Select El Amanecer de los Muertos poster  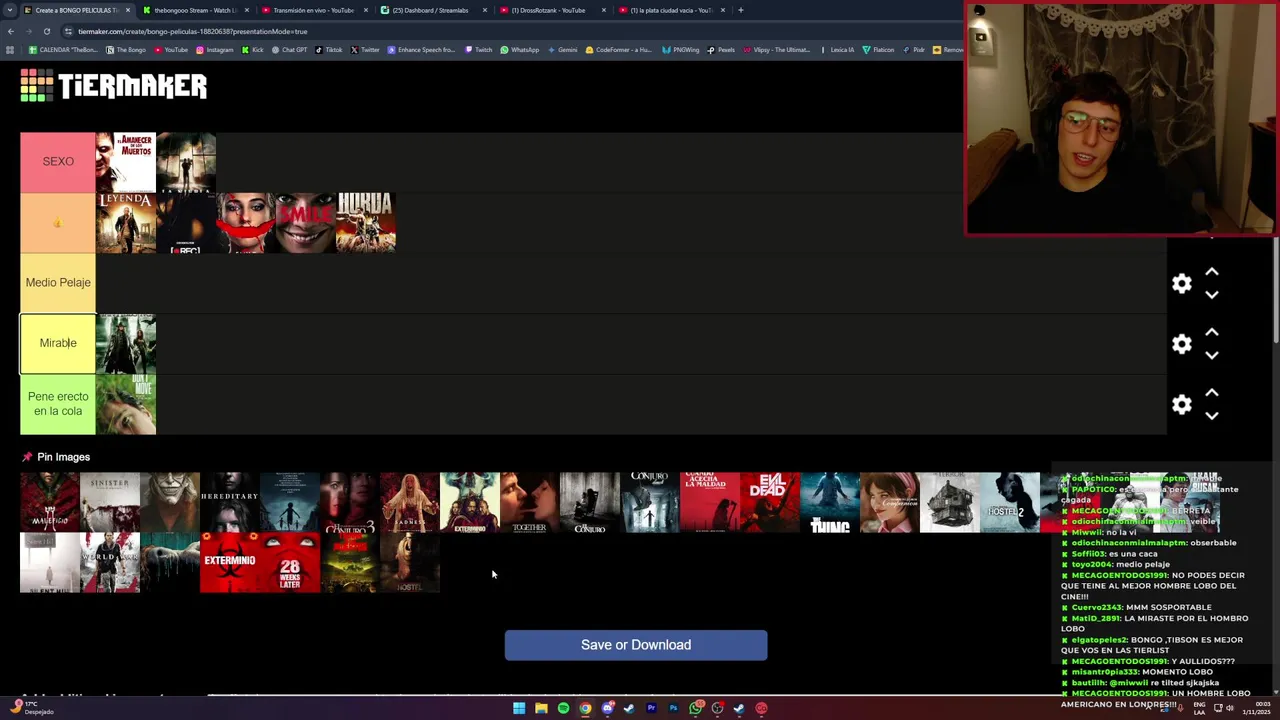[126, 162]
